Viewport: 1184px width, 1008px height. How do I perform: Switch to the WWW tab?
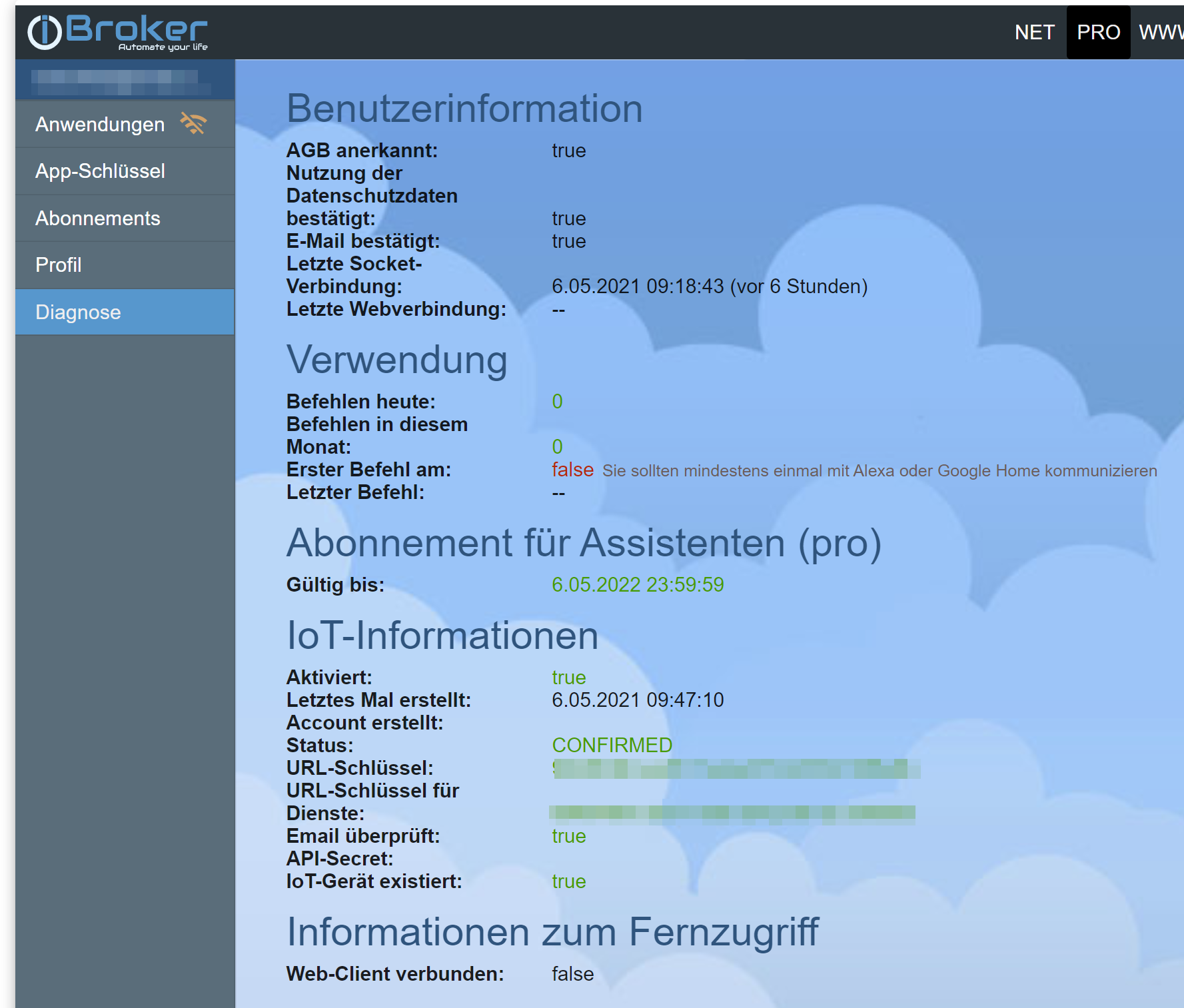click(1160, 32)
